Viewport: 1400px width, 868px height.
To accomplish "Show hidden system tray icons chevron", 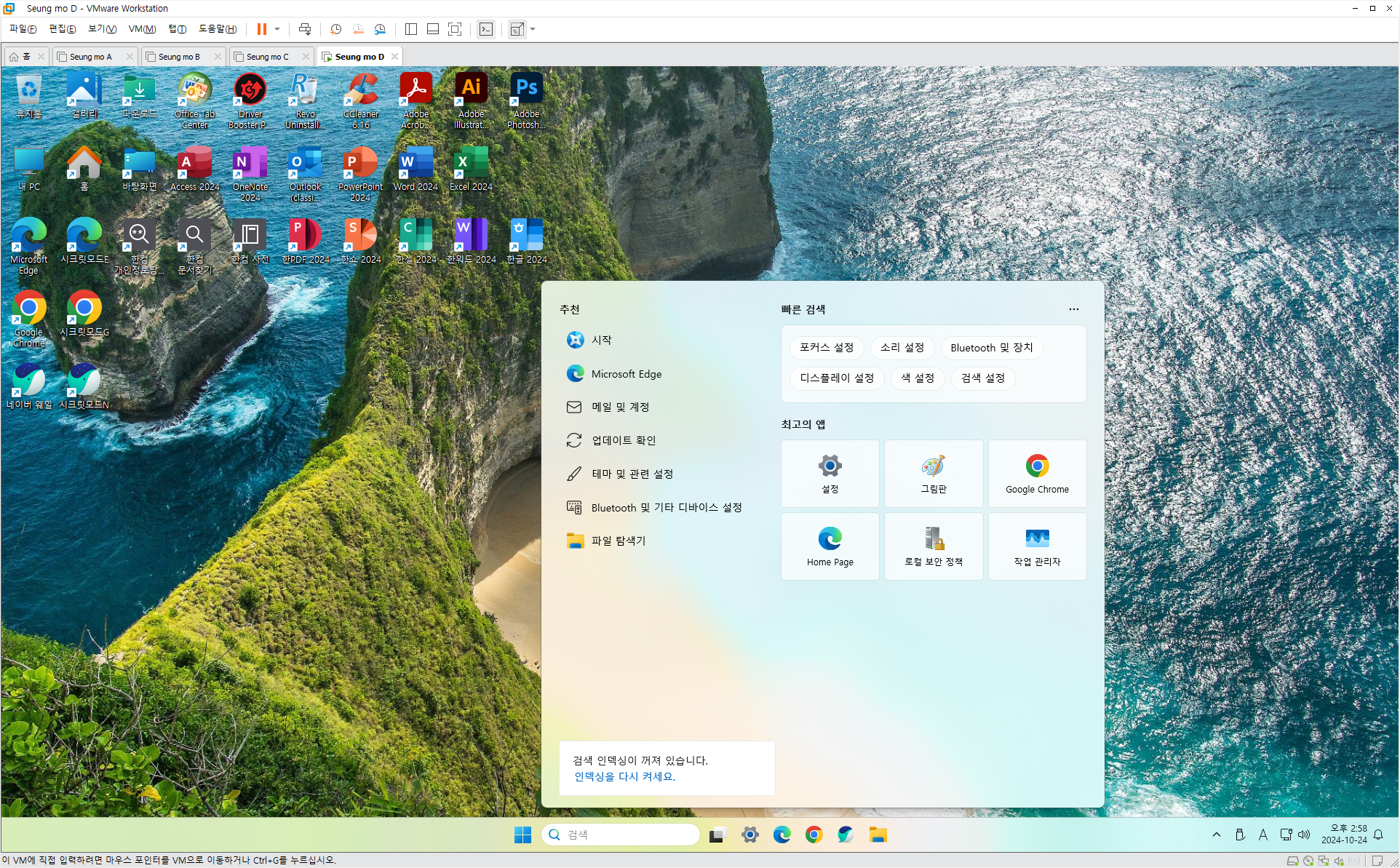I will (1217, 835).
